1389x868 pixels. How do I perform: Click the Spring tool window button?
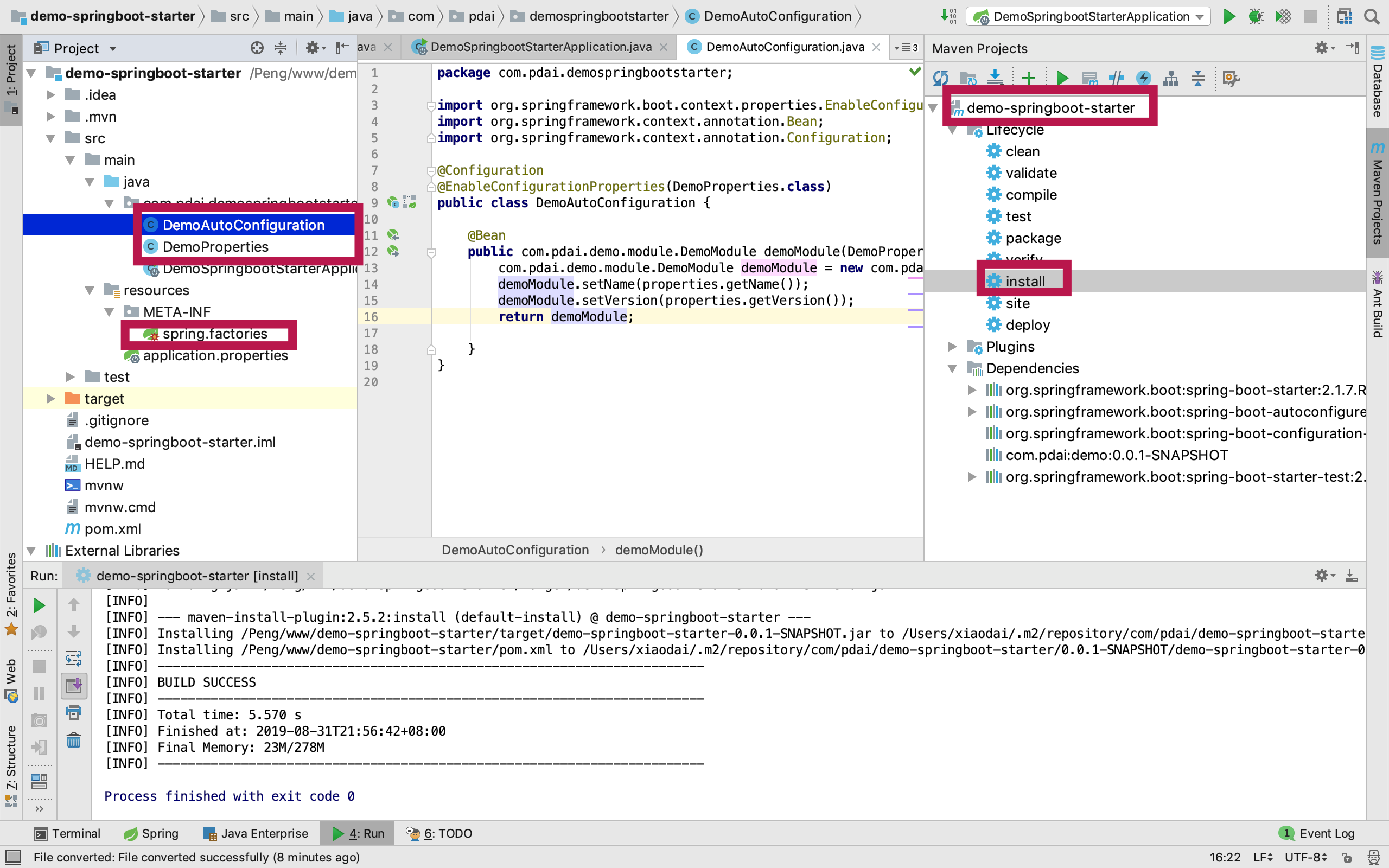click(x=151, y=833)
